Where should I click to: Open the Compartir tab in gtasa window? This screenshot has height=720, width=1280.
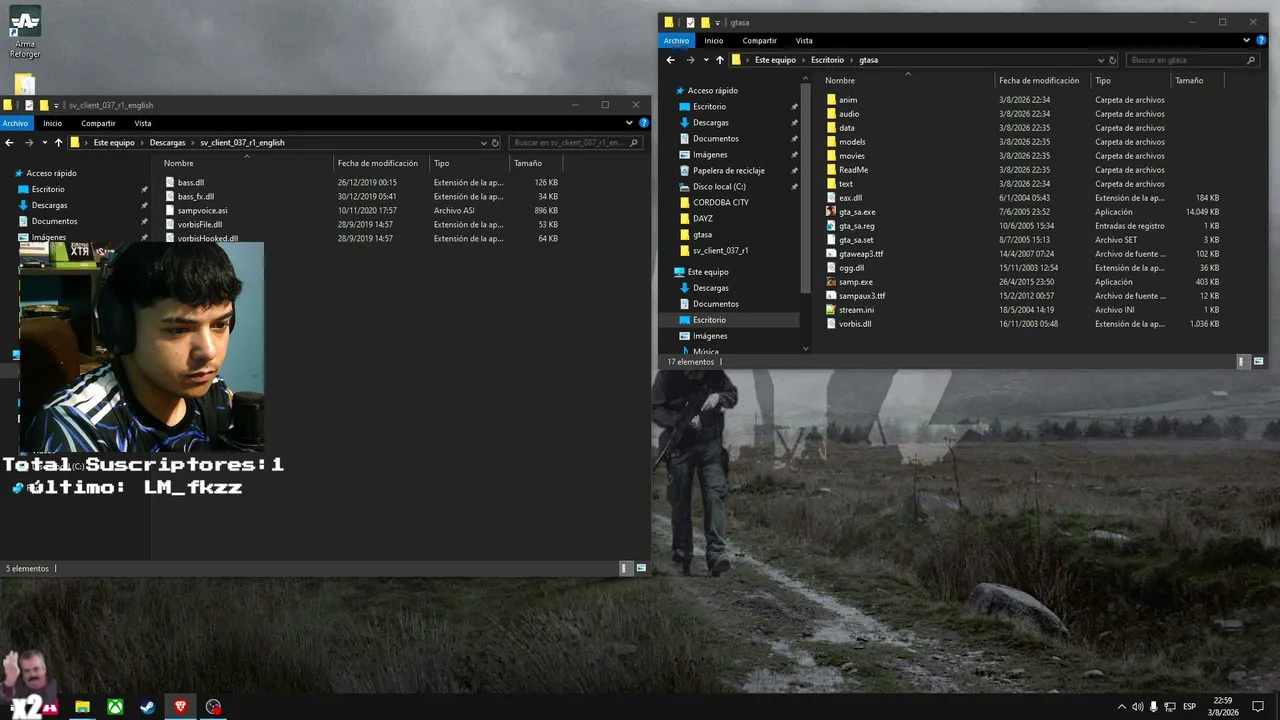760,41
